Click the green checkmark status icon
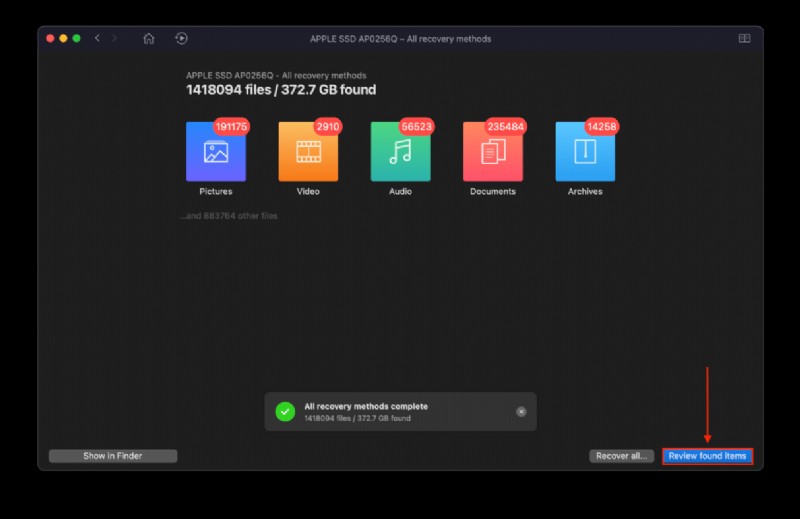This screenshot has width=800, height=519. tap(285, 411)
